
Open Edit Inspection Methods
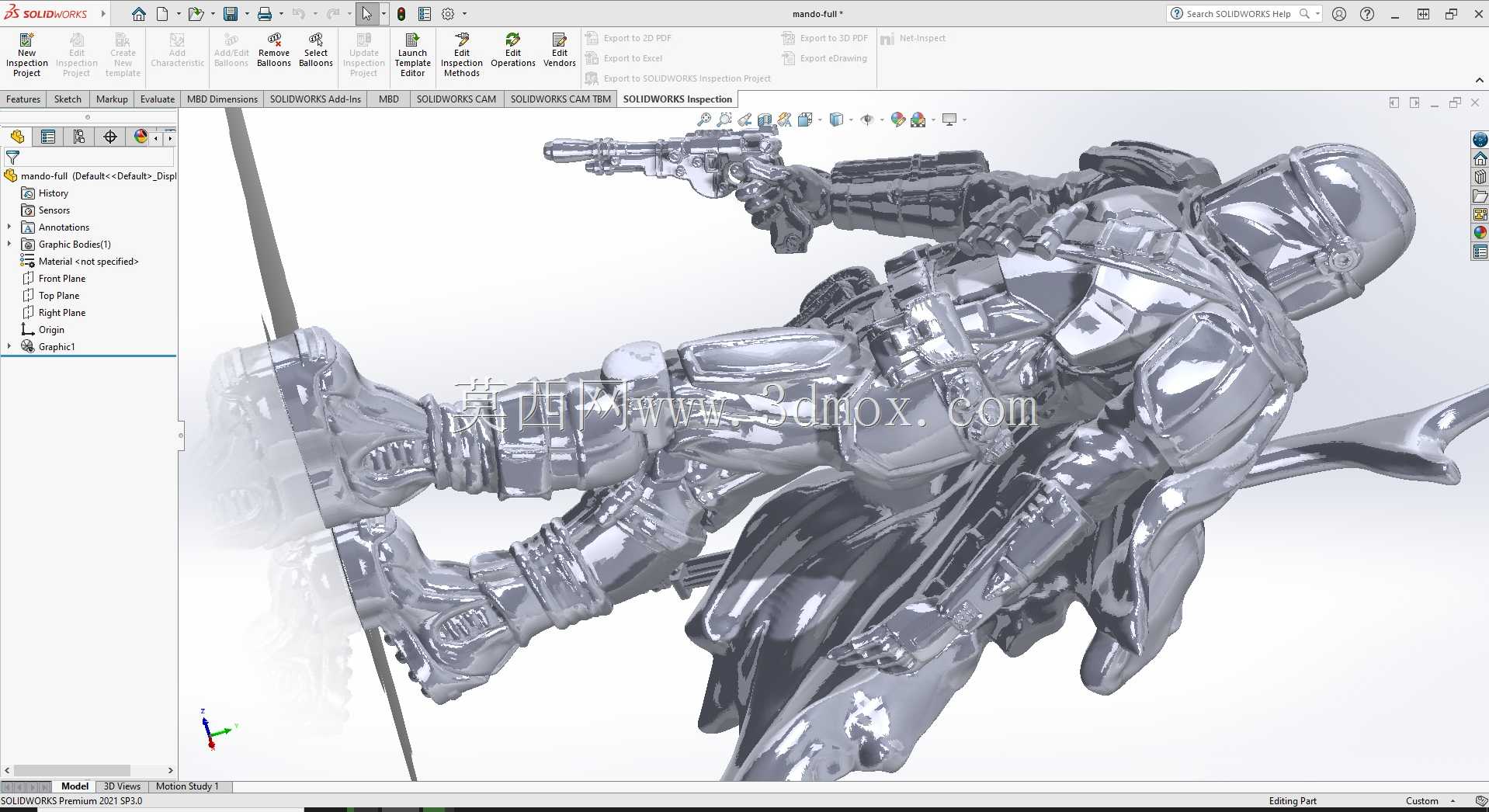click(x=462, y=54)
